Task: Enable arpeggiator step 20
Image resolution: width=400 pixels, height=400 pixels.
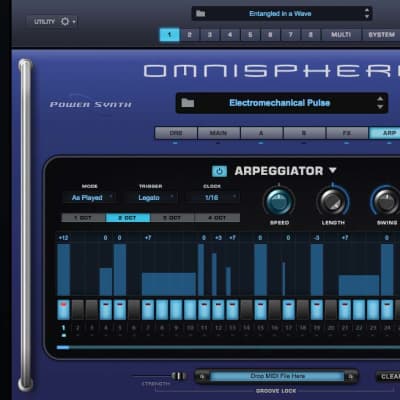Action: (x=331, y=310)
